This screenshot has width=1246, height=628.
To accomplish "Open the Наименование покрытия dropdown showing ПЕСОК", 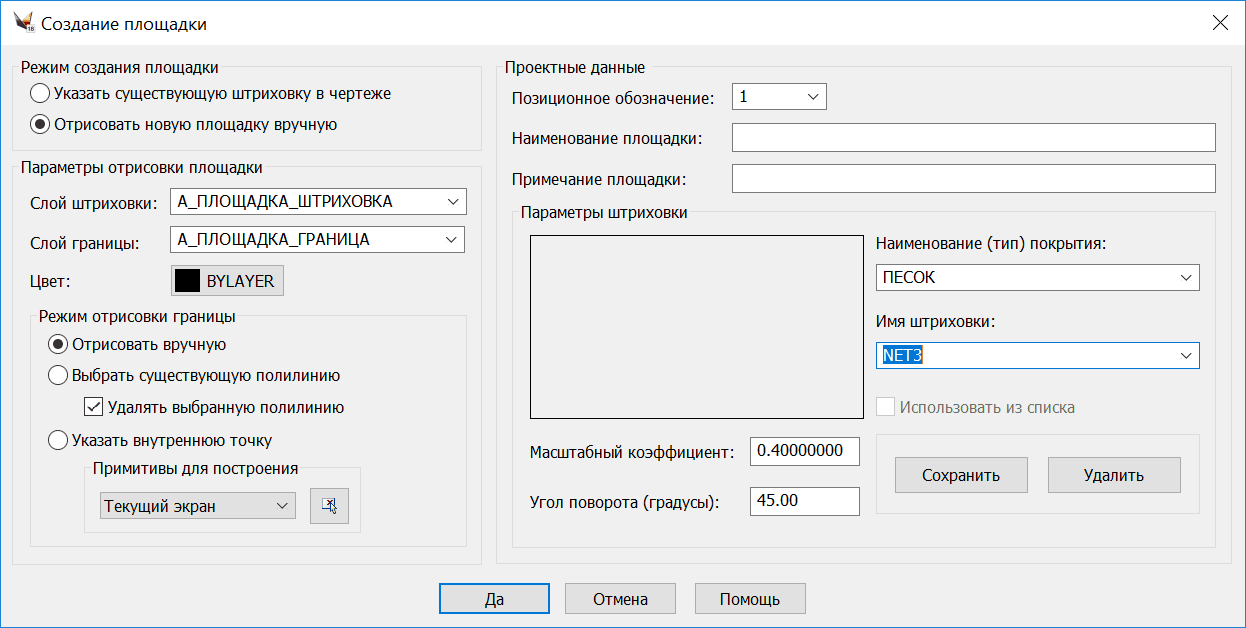I will click(x=1185, y=277).
